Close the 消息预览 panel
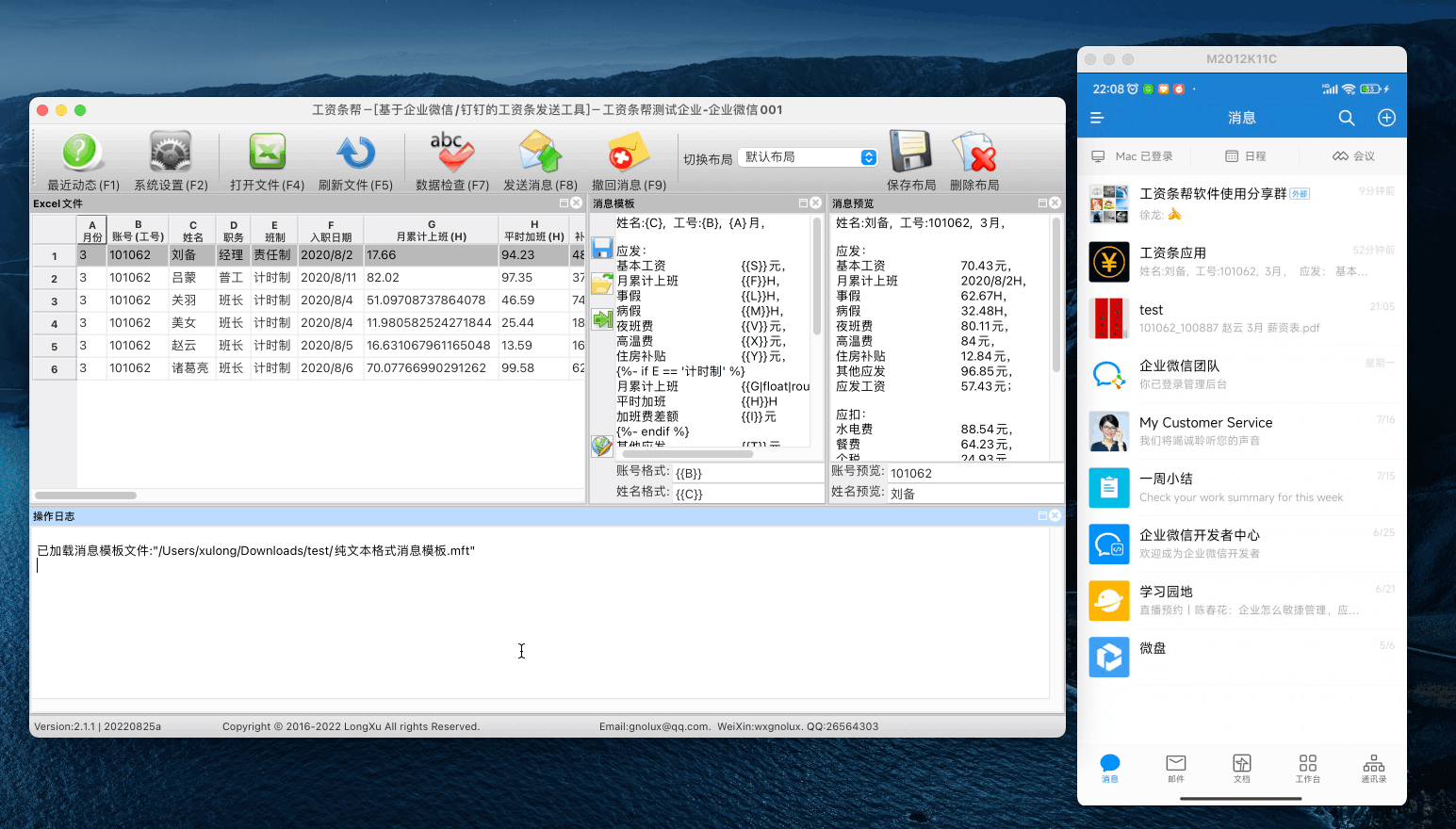The image size is (1456, 829). click(x=1055, y=203)
